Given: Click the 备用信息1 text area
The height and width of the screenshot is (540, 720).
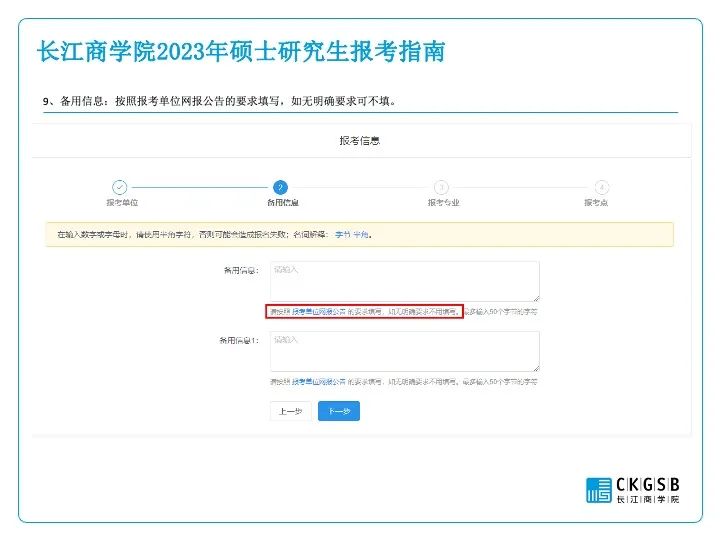Looking at the screenshot, I should click(405, 351).
